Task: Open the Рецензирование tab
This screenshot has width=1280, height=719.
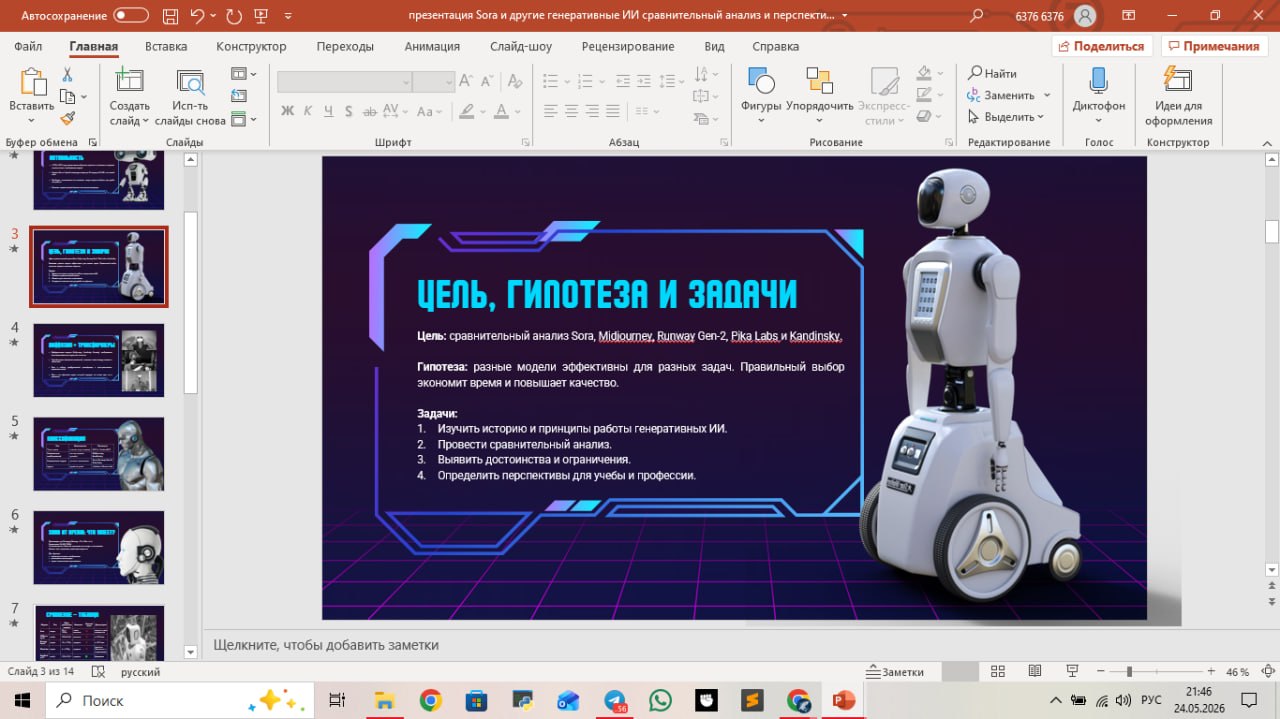Action: click(627, 46)
